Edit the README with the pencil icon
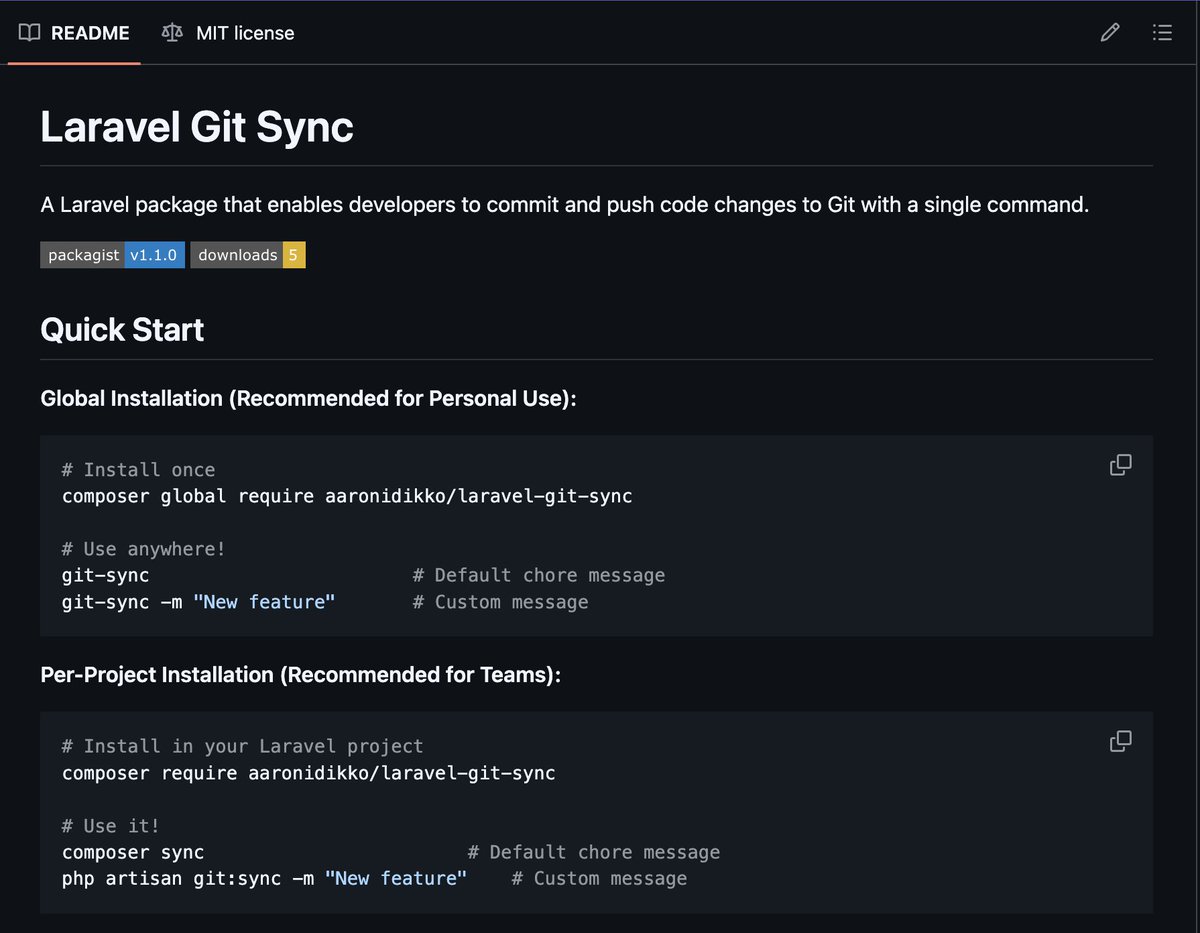1200x933 pixels. [1110, 33]
